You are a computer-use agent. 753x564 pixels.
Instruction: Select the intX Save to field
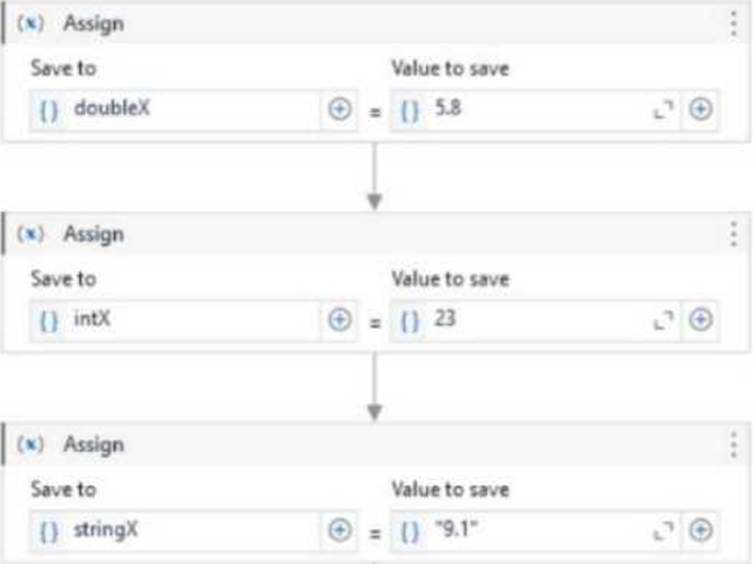tap(176, 320)
